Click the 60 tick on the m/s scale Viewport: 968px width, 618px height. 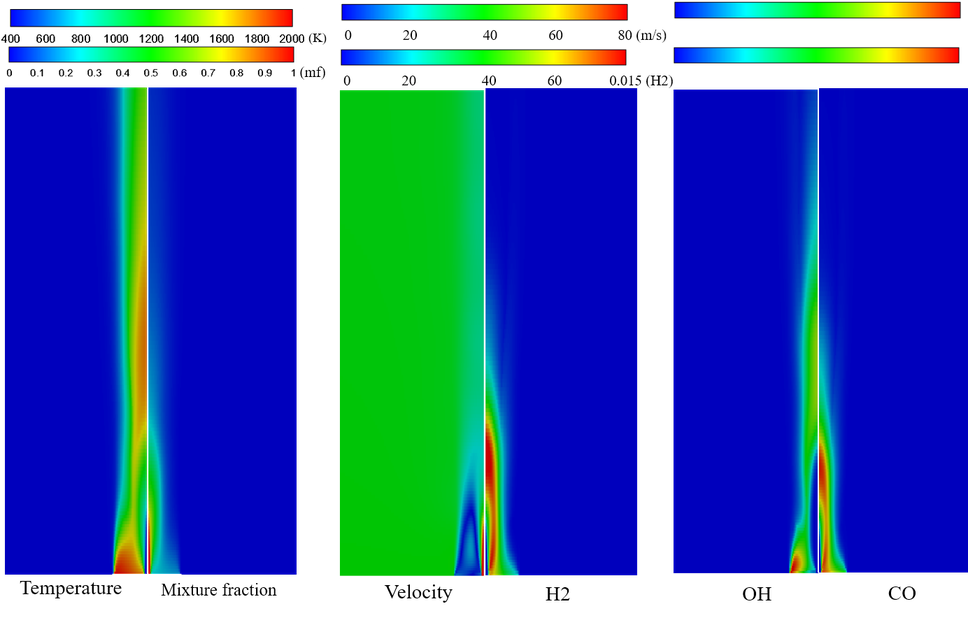pyautogui.click(x=556, y=35)
